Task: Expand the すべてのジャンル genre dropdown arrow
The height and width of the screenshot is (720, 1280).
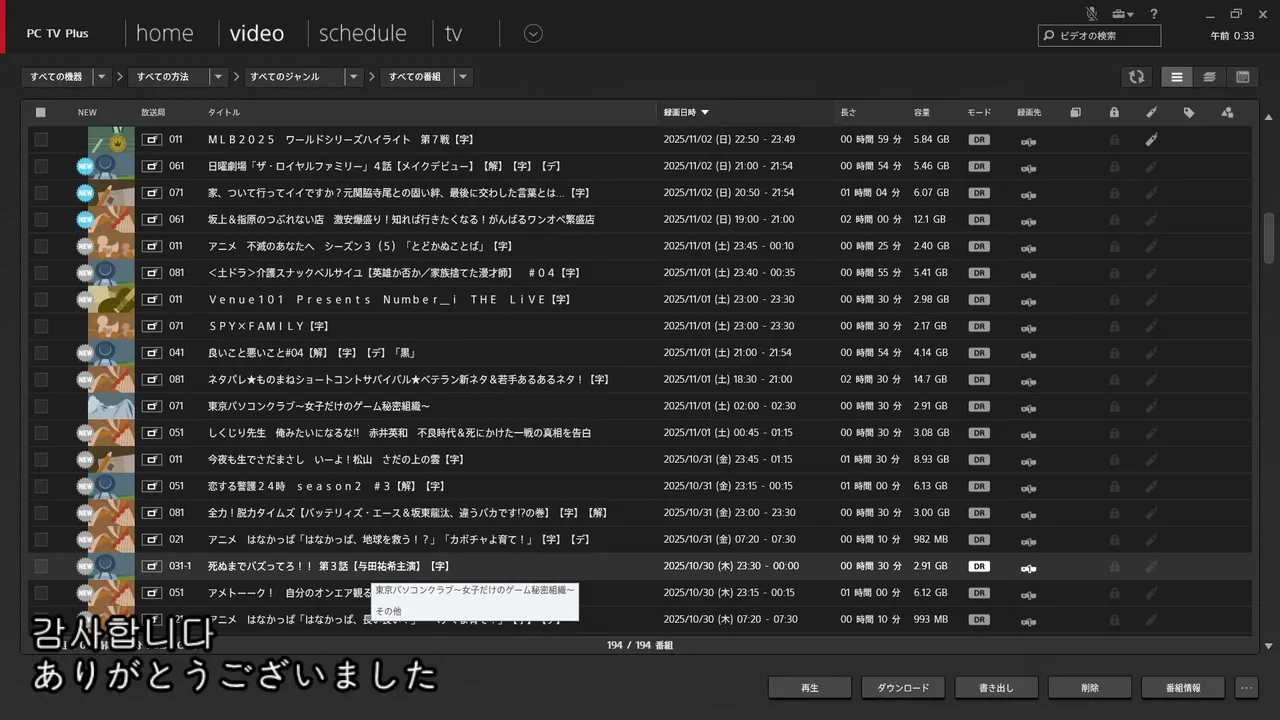Action: point(354,77)
